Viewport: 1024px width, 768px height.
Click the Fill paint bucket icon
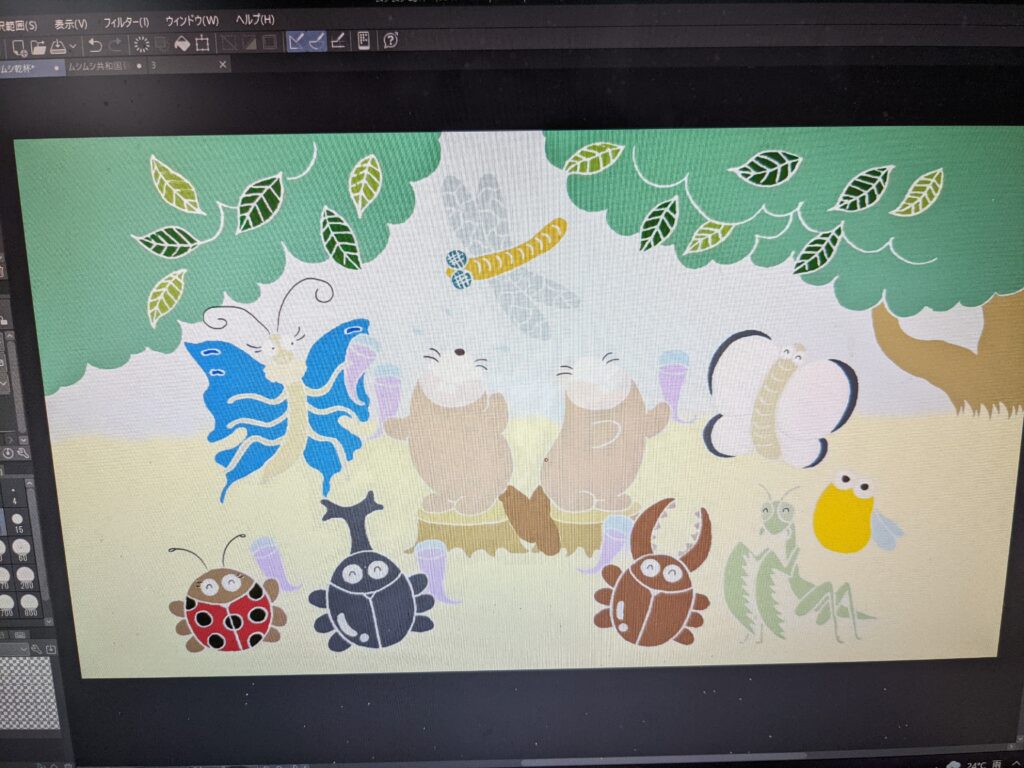coord(182,43)
